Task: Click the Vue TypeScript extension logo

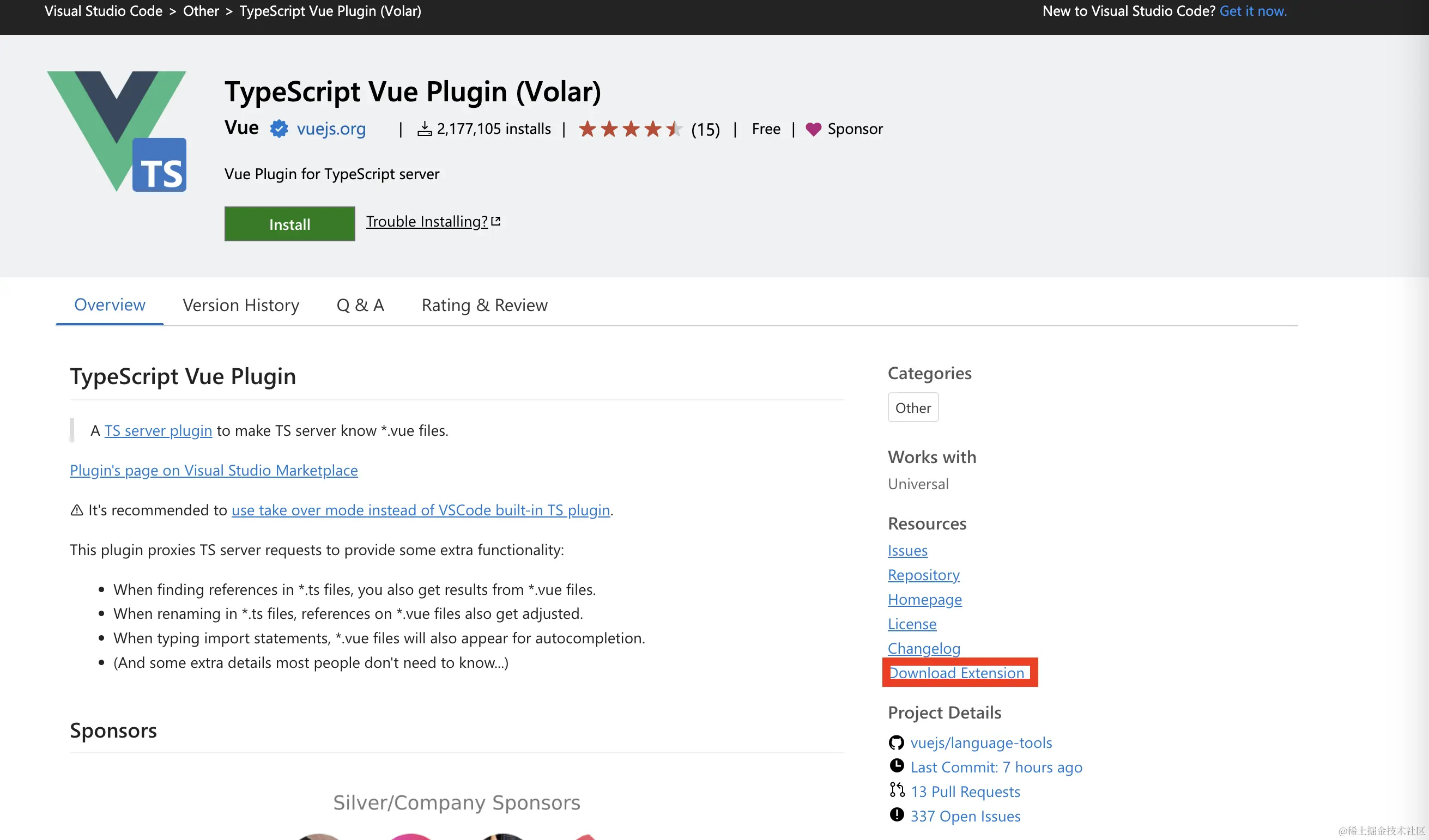Action: [x=117, y=131]
